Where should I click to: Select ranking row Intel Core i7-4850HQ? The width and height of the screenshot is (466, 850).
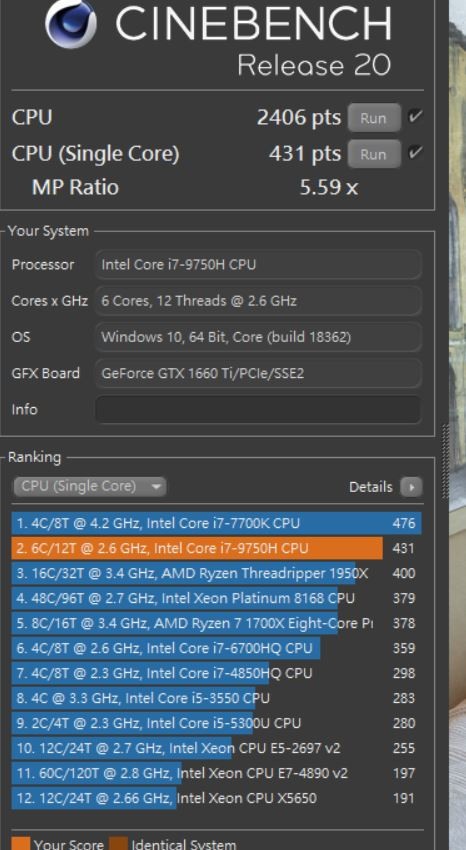(216, 673)
